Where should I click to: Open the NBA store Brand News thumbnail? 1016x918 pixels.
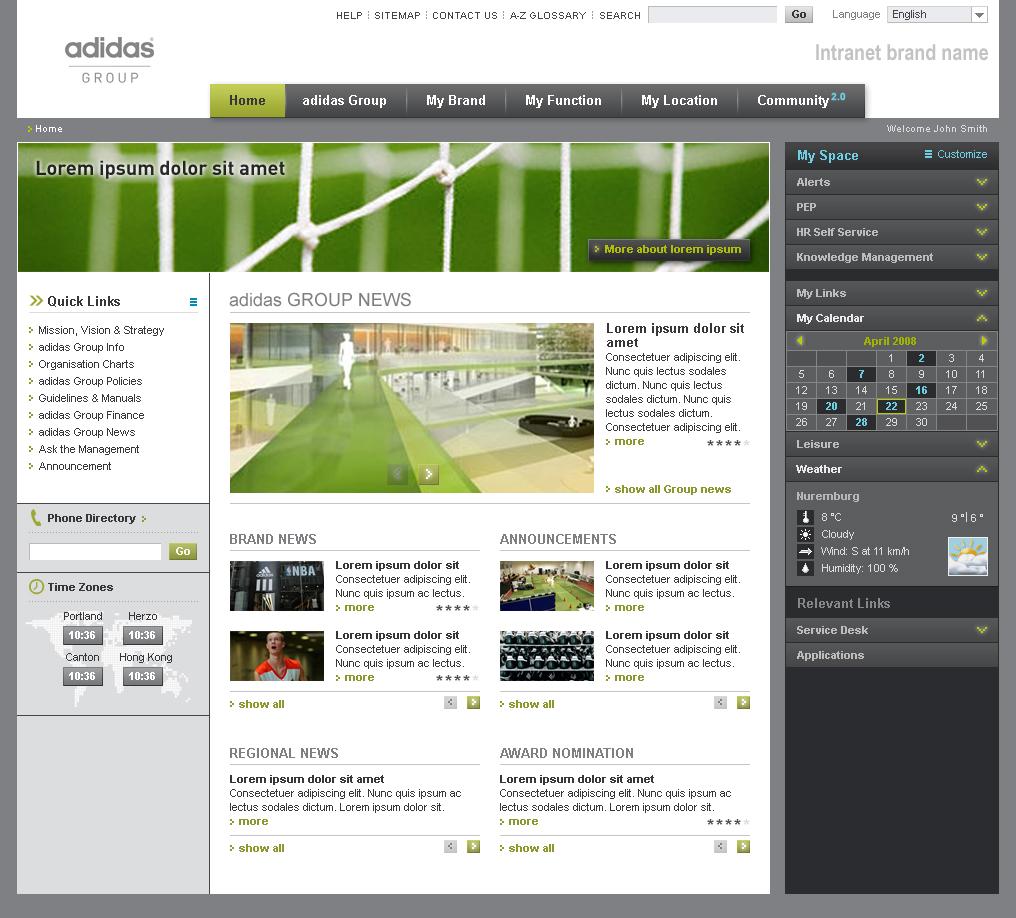tap(277, 586)
